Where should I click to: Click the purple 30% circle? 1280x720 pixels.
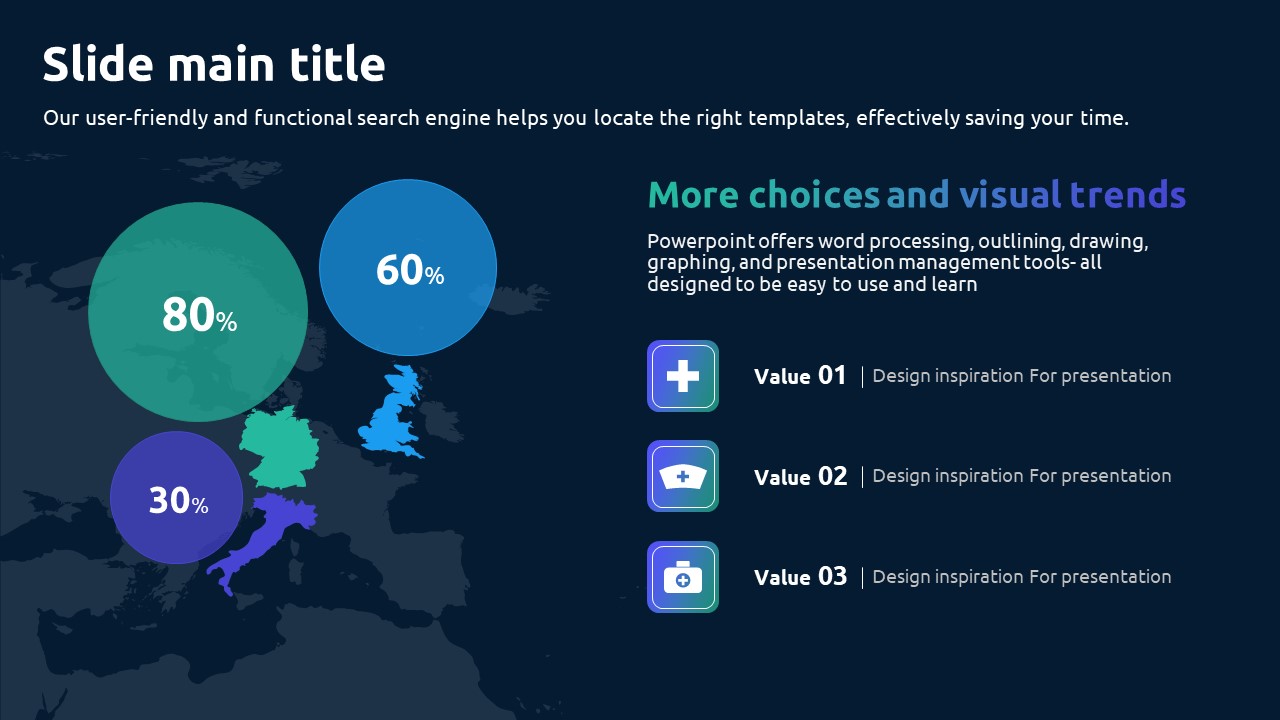(177, 498)
